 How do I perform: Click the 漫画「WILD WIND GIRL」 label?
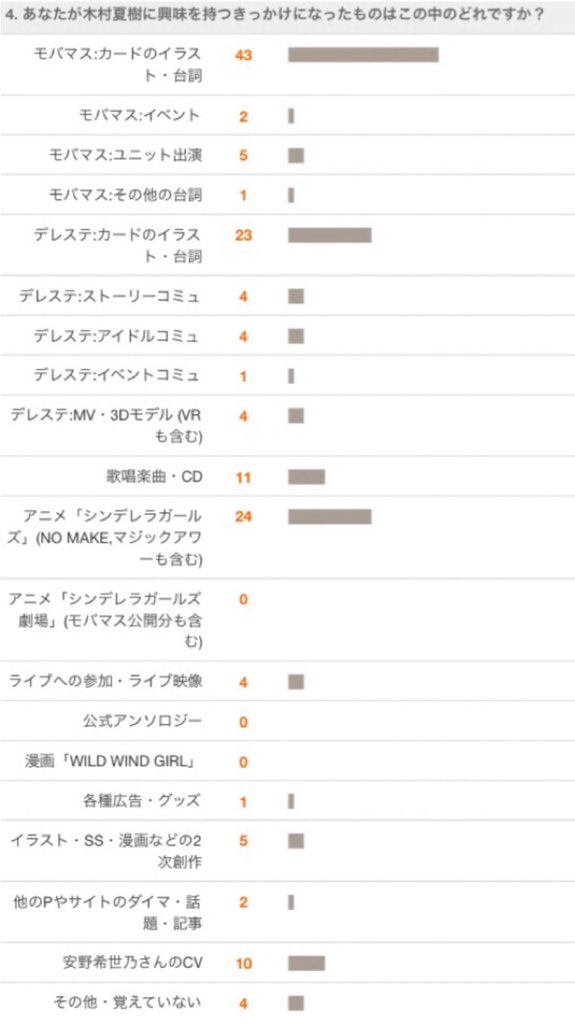pos(111,761)
